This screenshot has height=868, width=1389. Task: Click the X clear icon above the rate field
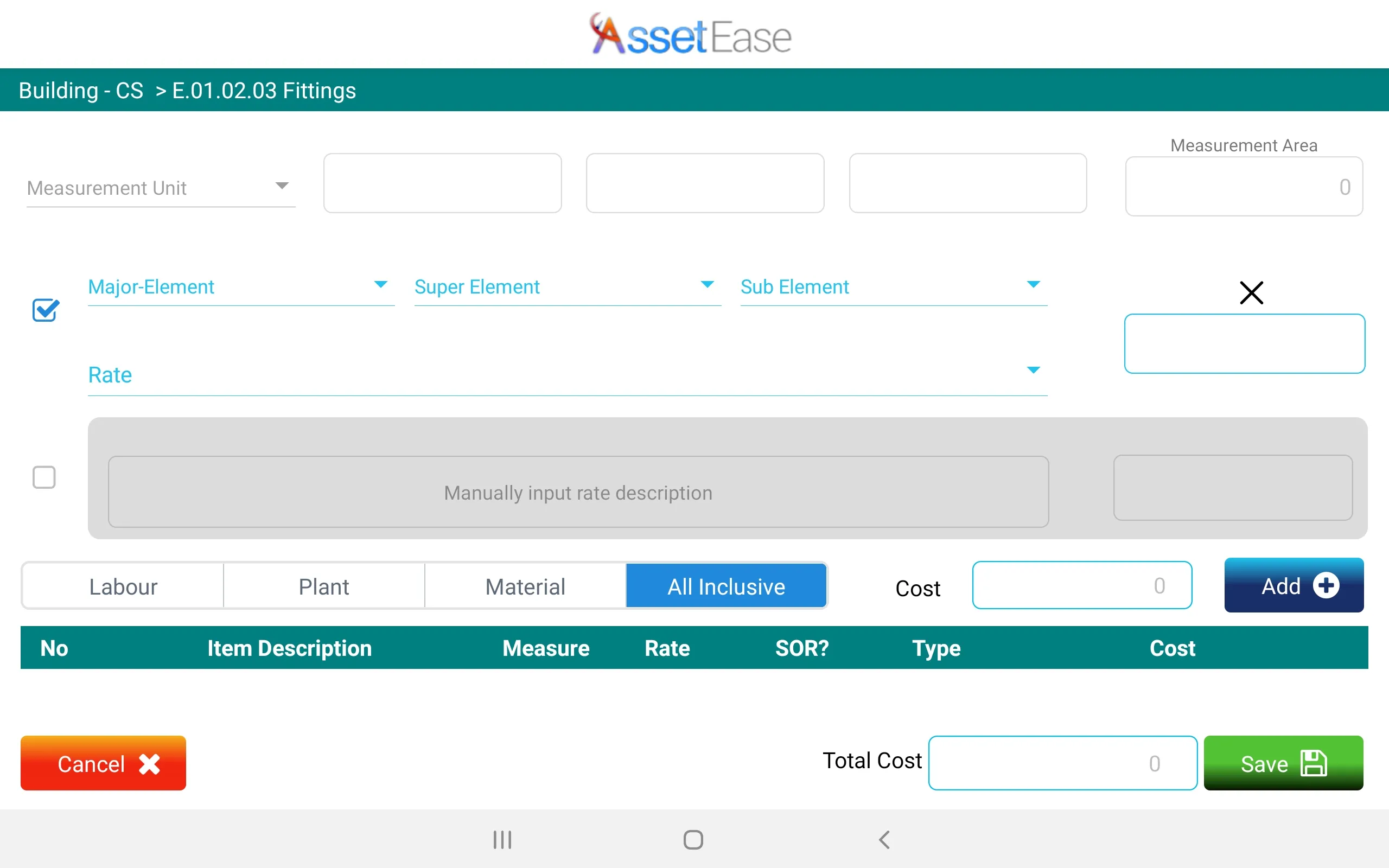[1251, 293]
